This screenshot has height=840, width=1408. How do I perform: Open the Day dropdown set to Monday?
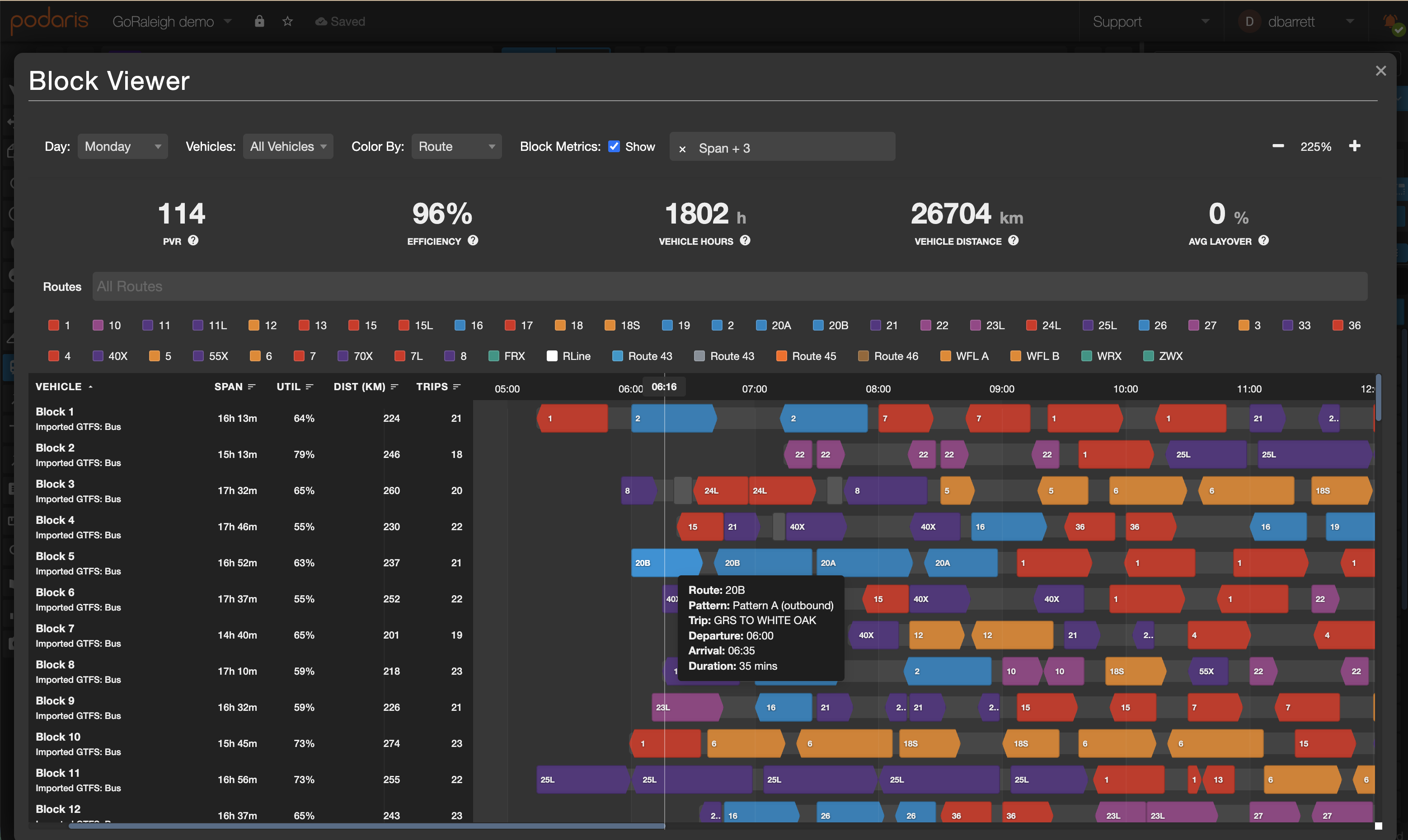tap(122, 147)
